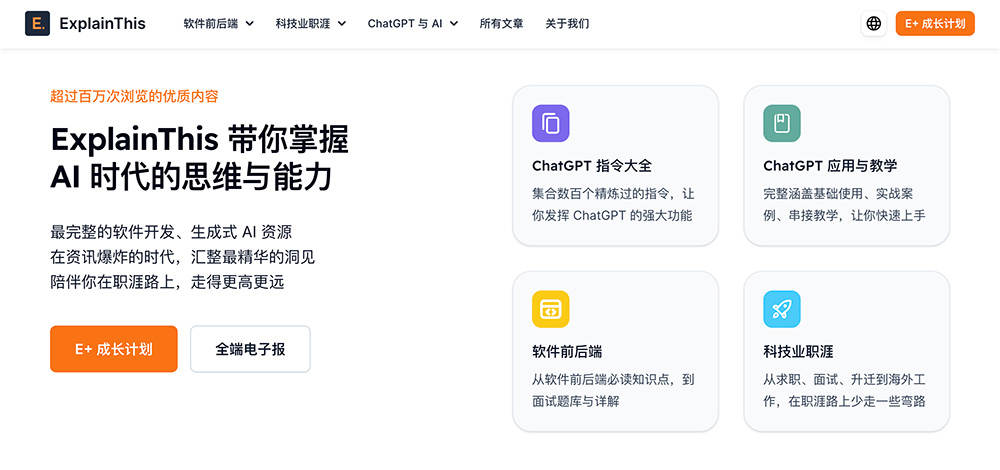Click the blue 科技业职涯 rocket icon
The height and width of the screenshot is (470, 1000).
[782, 309]
